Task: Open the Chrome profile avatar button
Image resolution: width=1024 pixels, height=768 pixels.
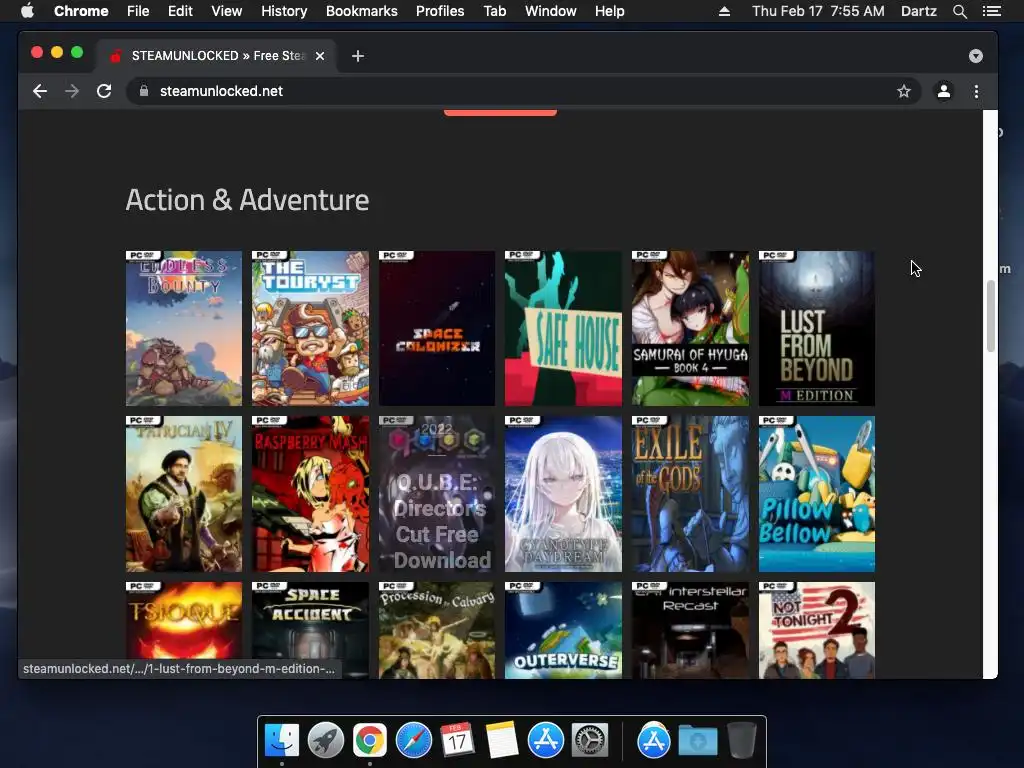Action: [943, 91]
